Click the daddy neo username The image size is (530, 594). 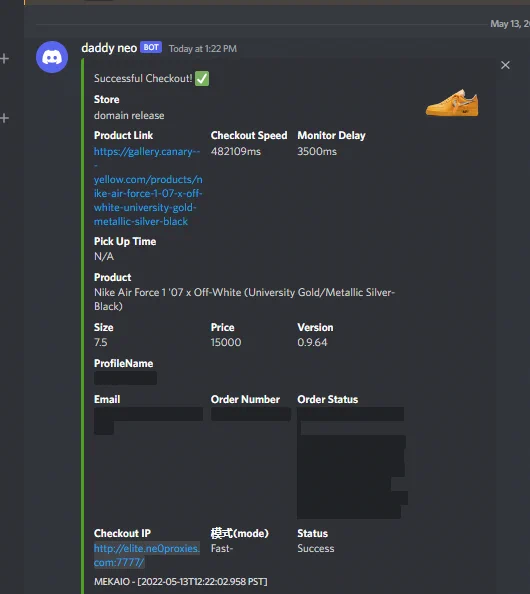pos(109,48)
